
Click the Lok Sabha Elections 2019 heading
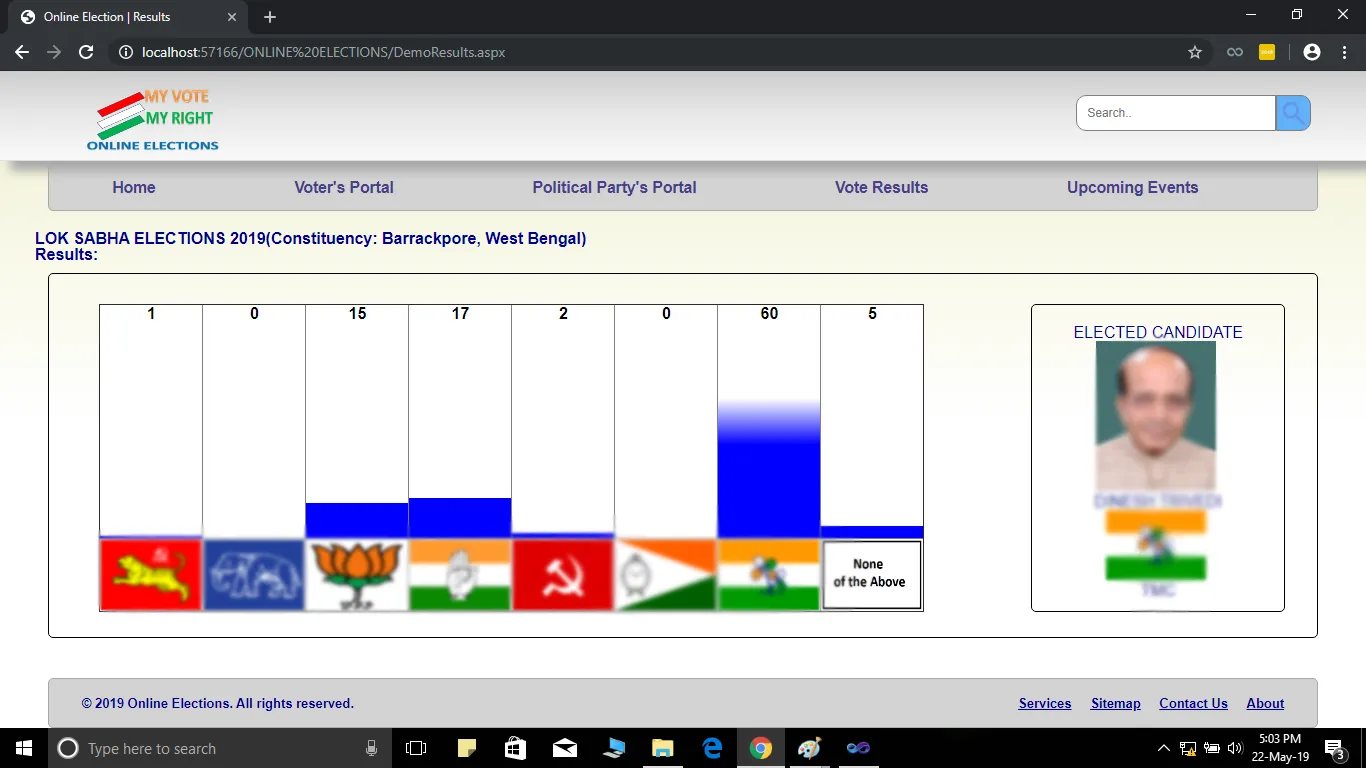point(310,239)
